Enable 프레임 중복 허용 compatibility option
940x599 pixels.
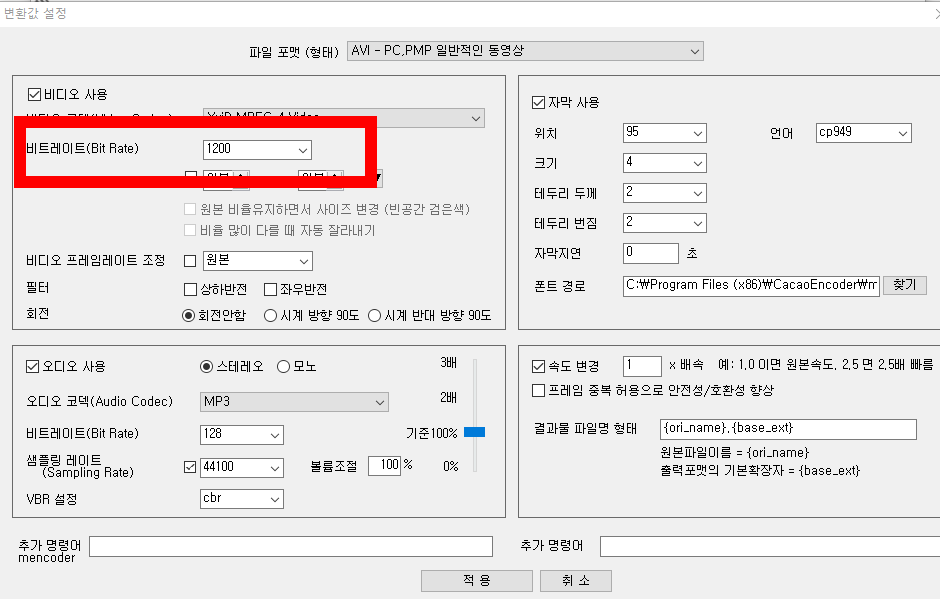point(536,390)
